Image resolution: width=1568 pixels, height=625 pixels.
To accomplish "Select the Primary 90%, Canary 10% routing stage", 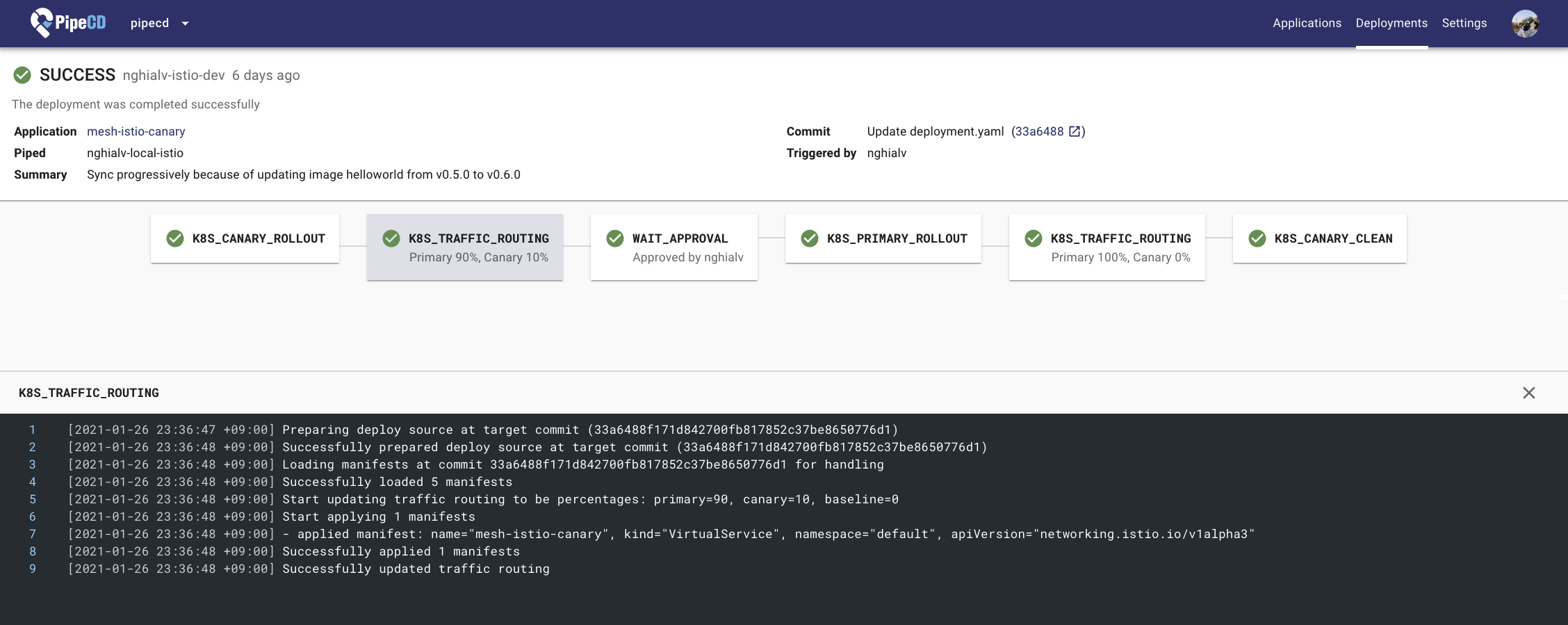I will tap(464, 247).
